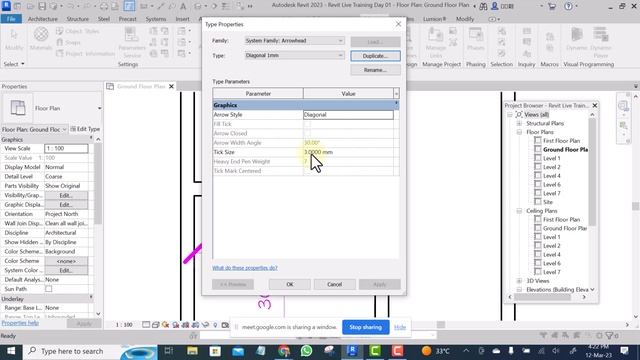Open the What do these properties do link
Viewport: 640px width, 360px height.
pyautogui.click(x=244, y=268)
